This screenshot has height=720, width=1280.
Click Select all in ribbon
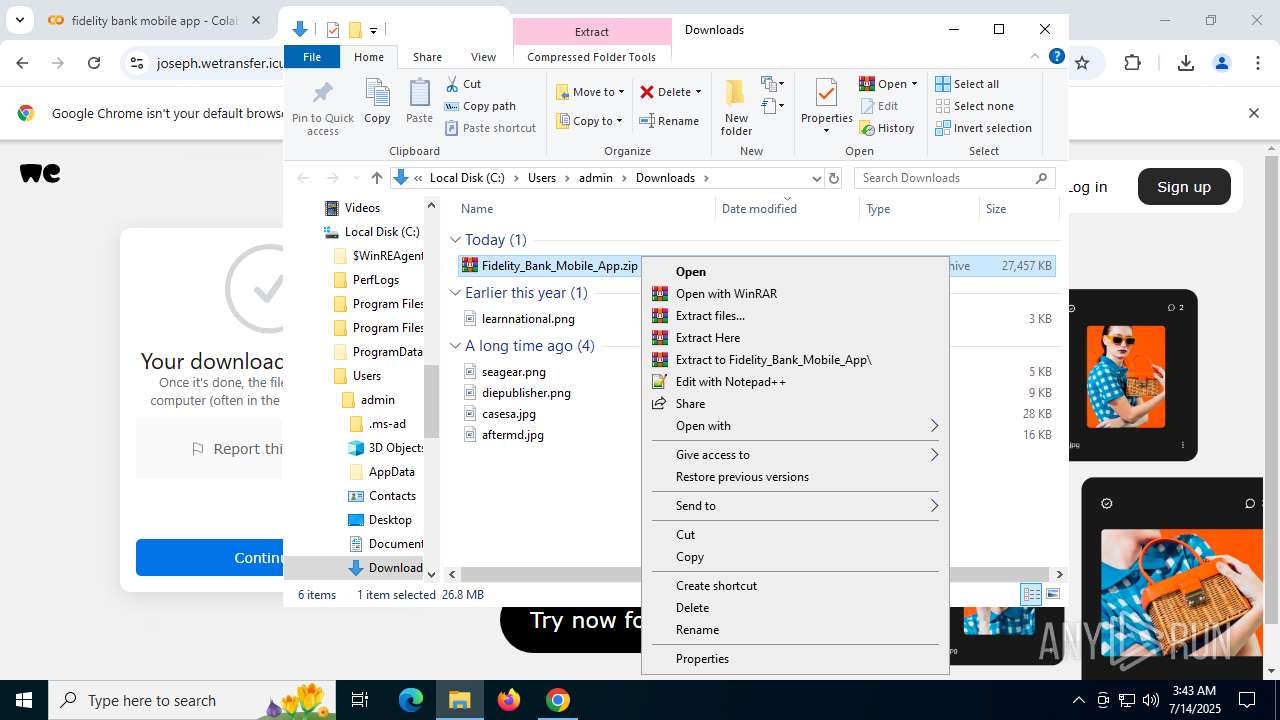click(x=968, y=84)
